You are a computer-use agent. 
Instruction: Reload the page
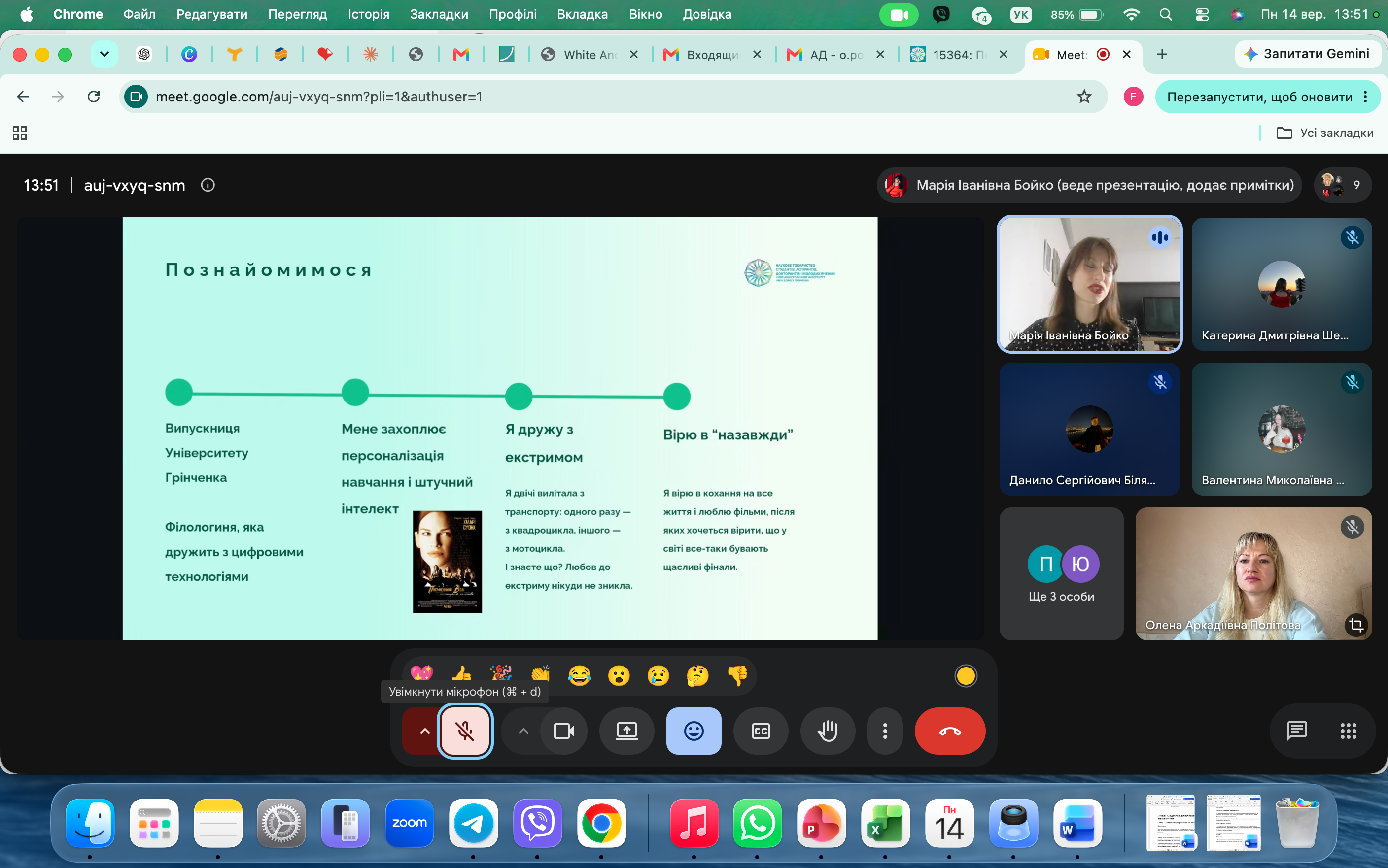click(x=94, y=97)
